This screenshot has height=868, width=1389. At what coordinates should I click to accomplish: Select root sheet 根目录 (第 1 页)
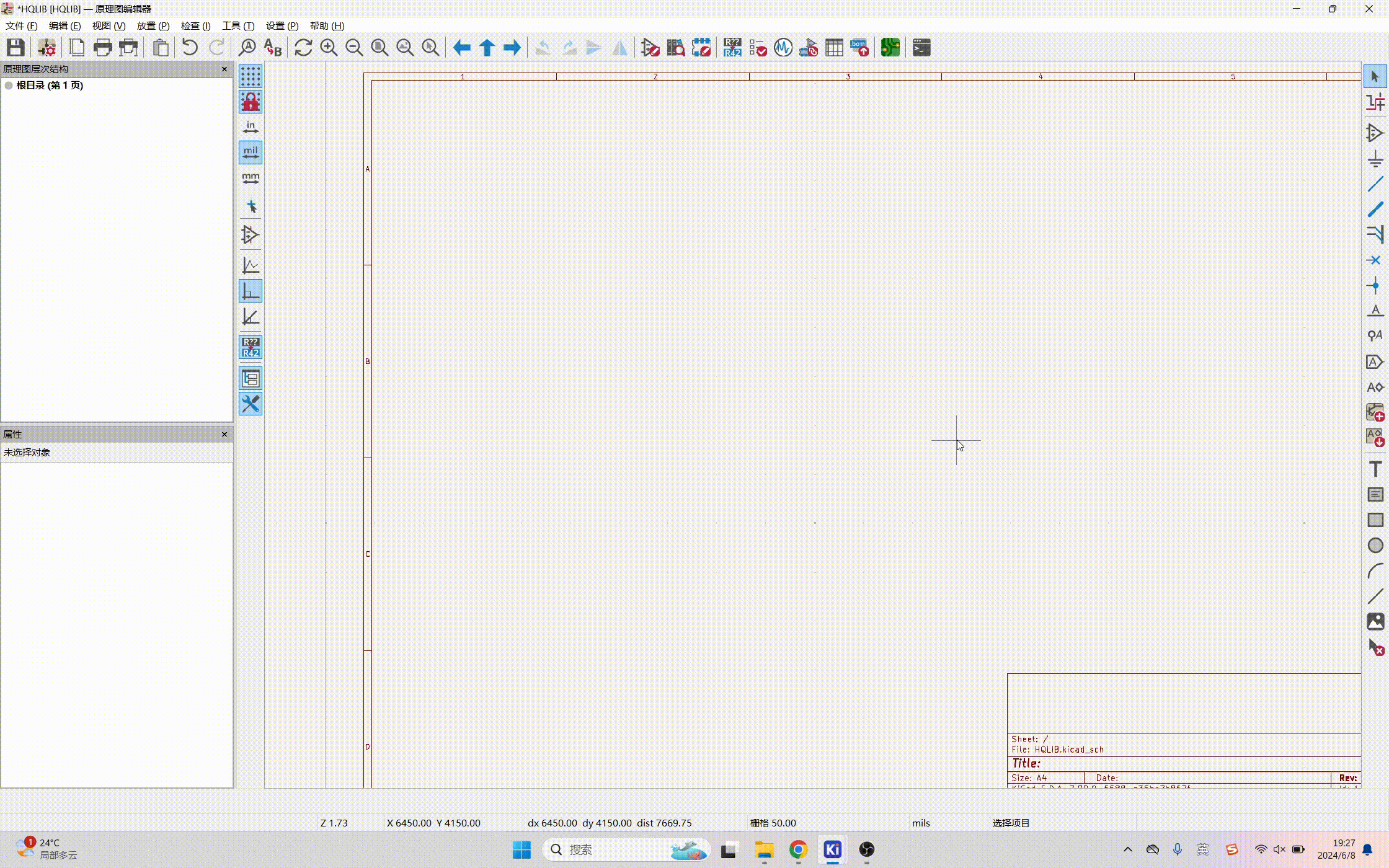coord(50,86)
